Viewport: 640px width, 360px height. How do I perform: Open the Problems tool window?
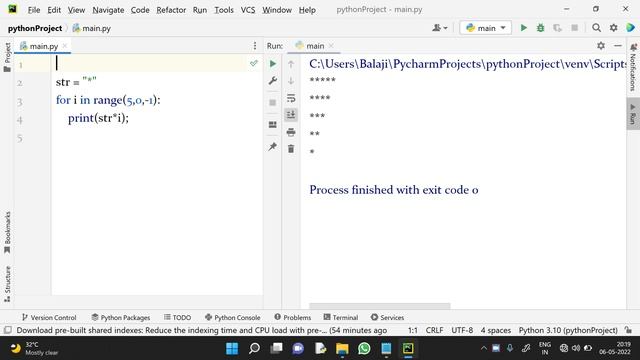[x=293, y=317]
